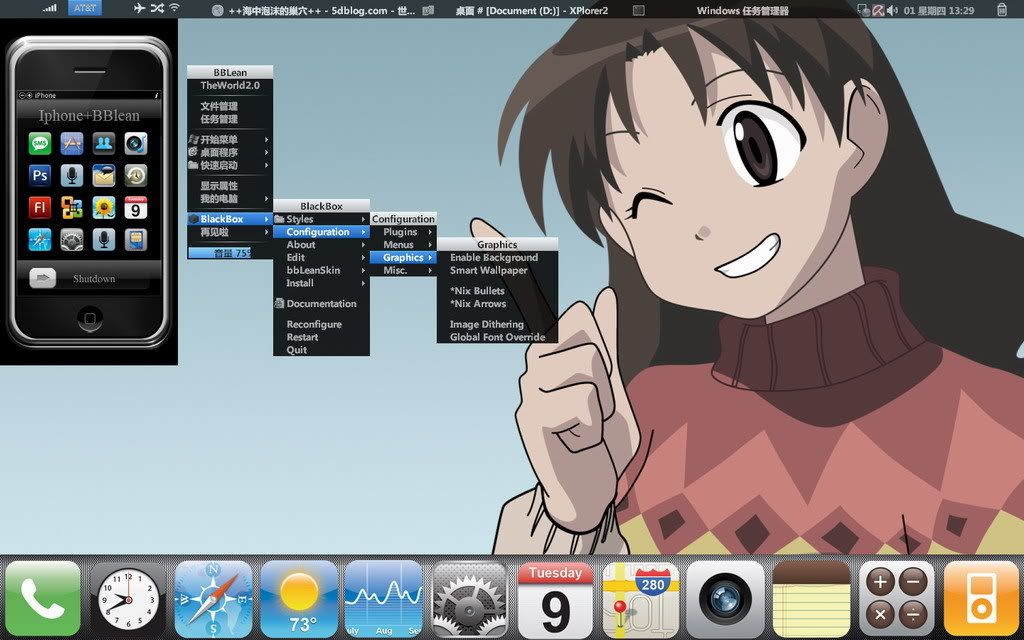The width and height of the screenshot is (1024, 640).
Task: Open the Calculator icon in the dock
Action: coord(897,598)
